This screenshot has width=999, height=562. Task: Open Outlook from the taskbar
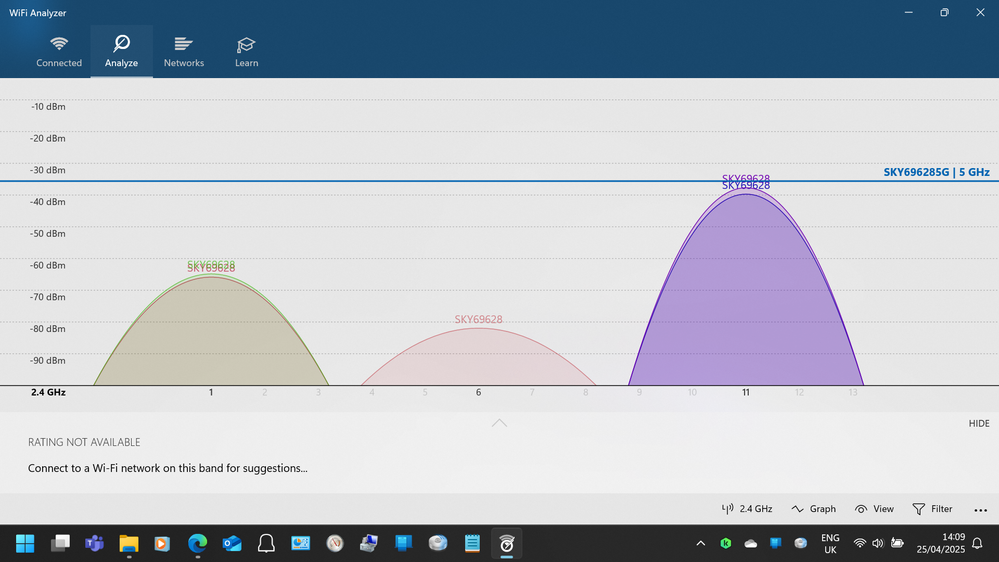[232, 543]
